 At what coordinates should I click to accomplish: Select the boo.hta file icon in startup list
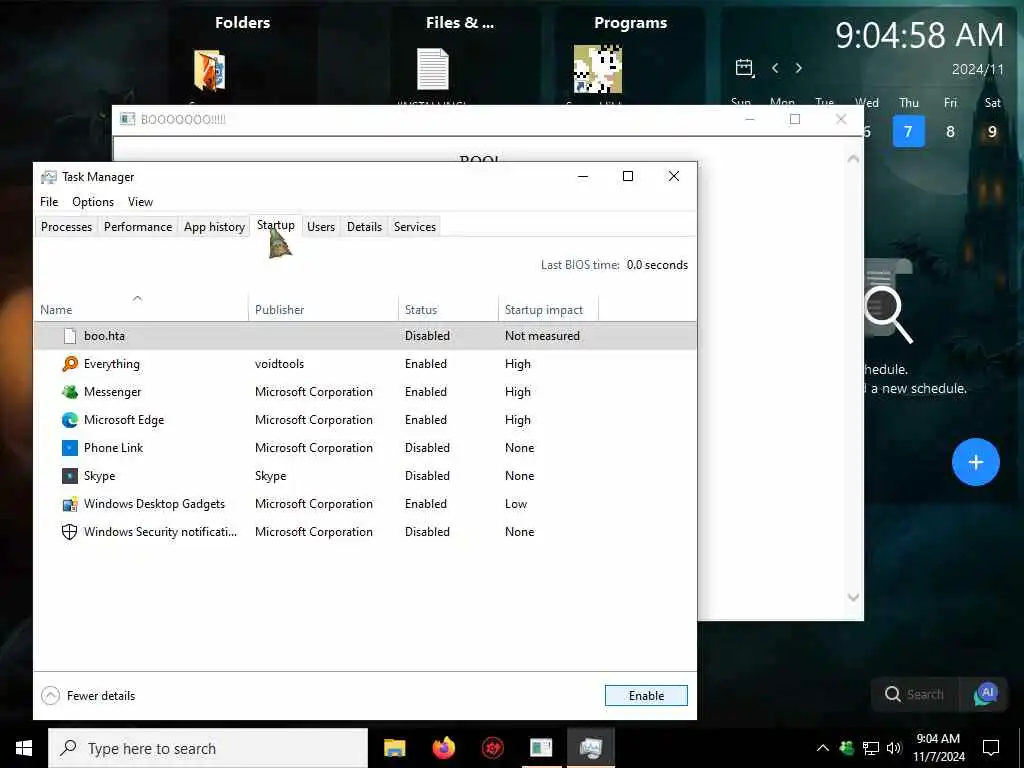tap(70, 336)
